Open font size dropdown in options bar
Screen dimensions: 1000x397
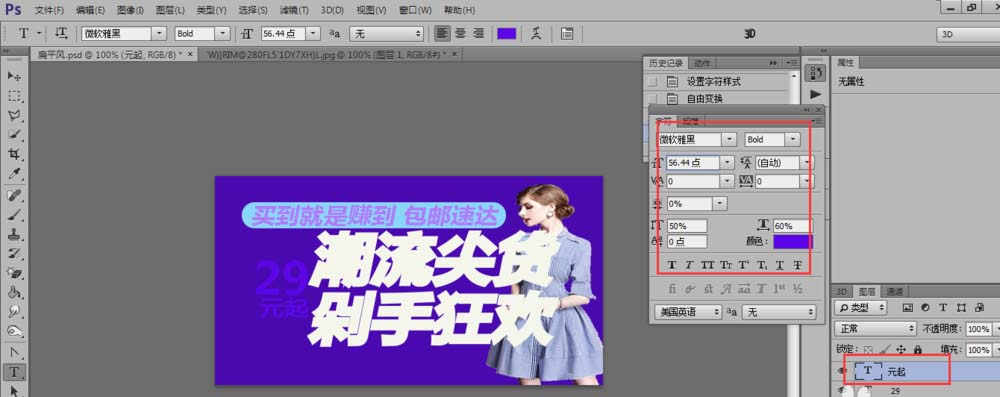click(x=314, y=33)
